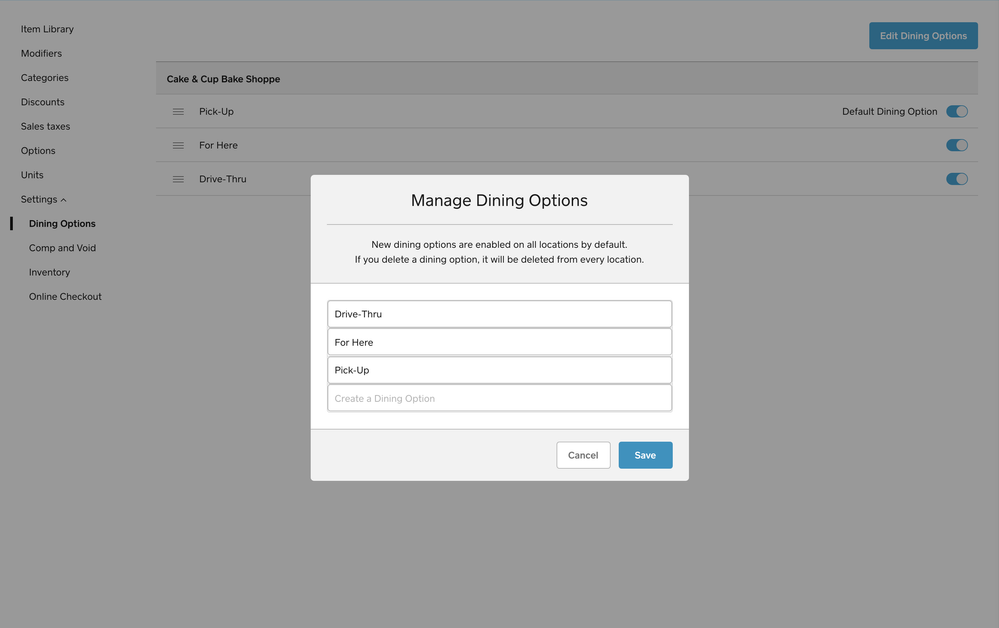Viewport: 999px width, 628px height.
Task: Grab the reorder handle beside Drive-Thru
Action: [178, 179]
